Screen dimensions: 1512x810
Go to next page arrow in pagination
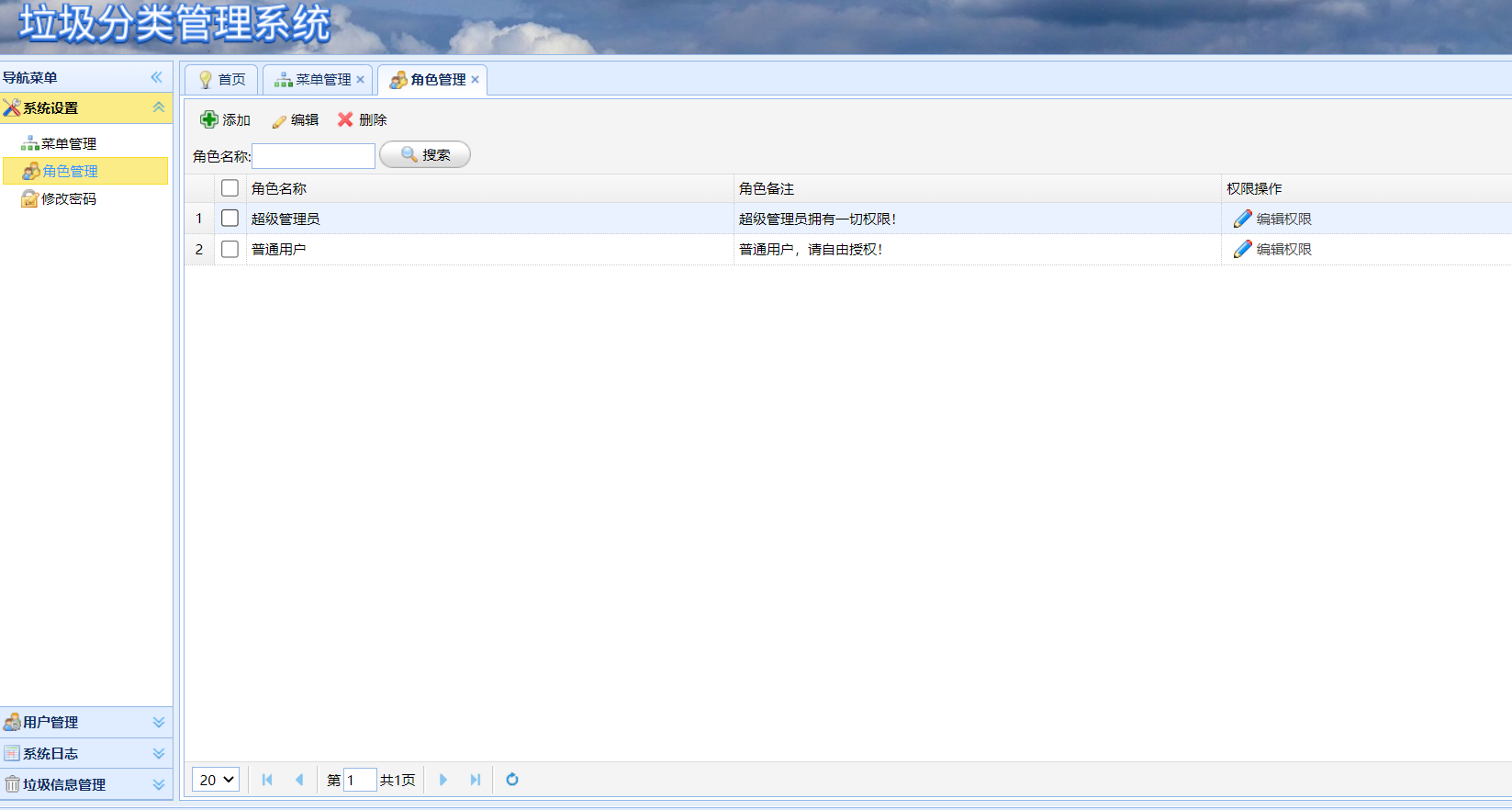(x=443, y=780)
